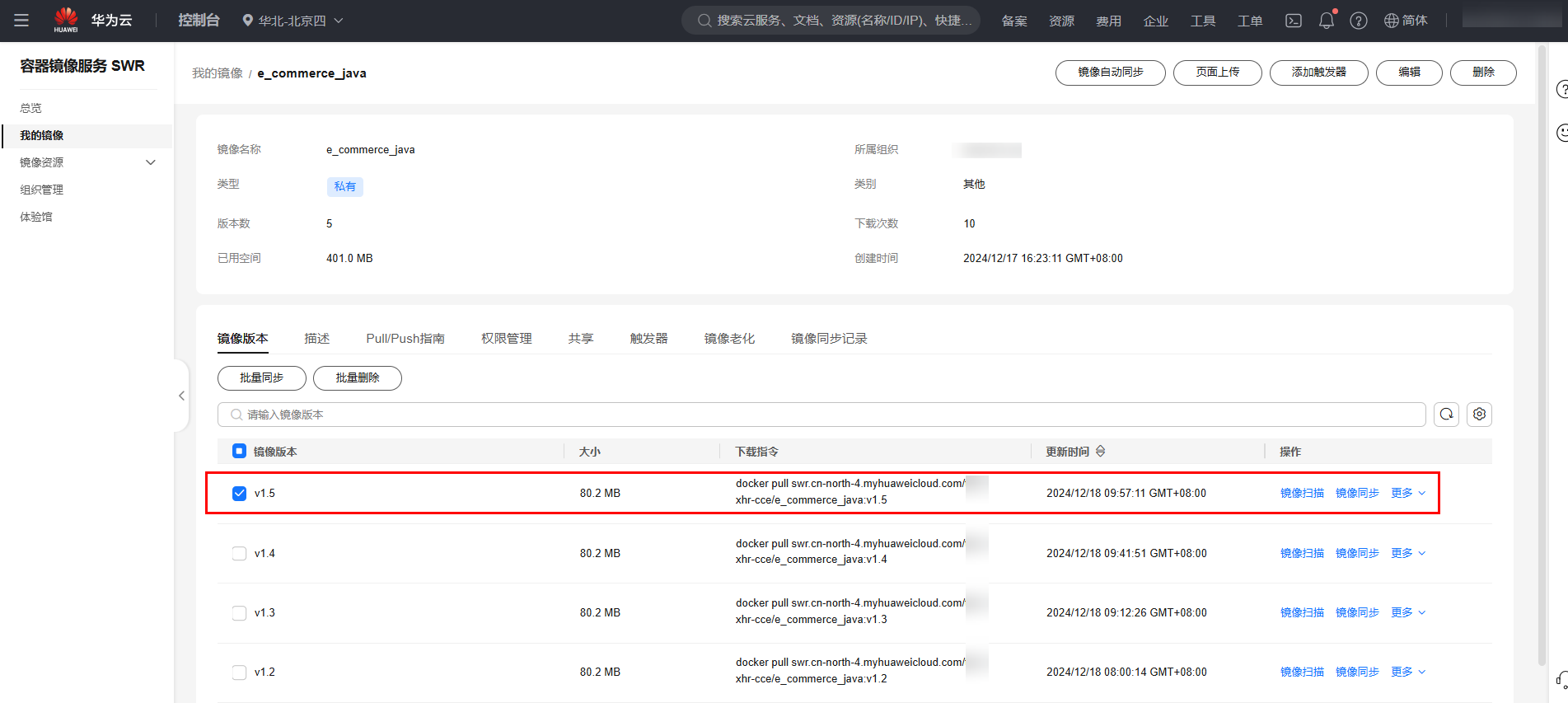Open 总览 in the sidebar

point(31,108)
